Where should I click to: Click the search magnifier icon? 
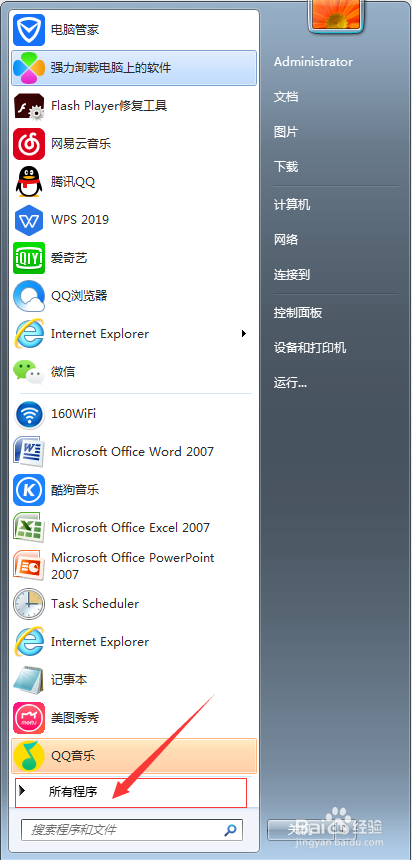point(232,829)
